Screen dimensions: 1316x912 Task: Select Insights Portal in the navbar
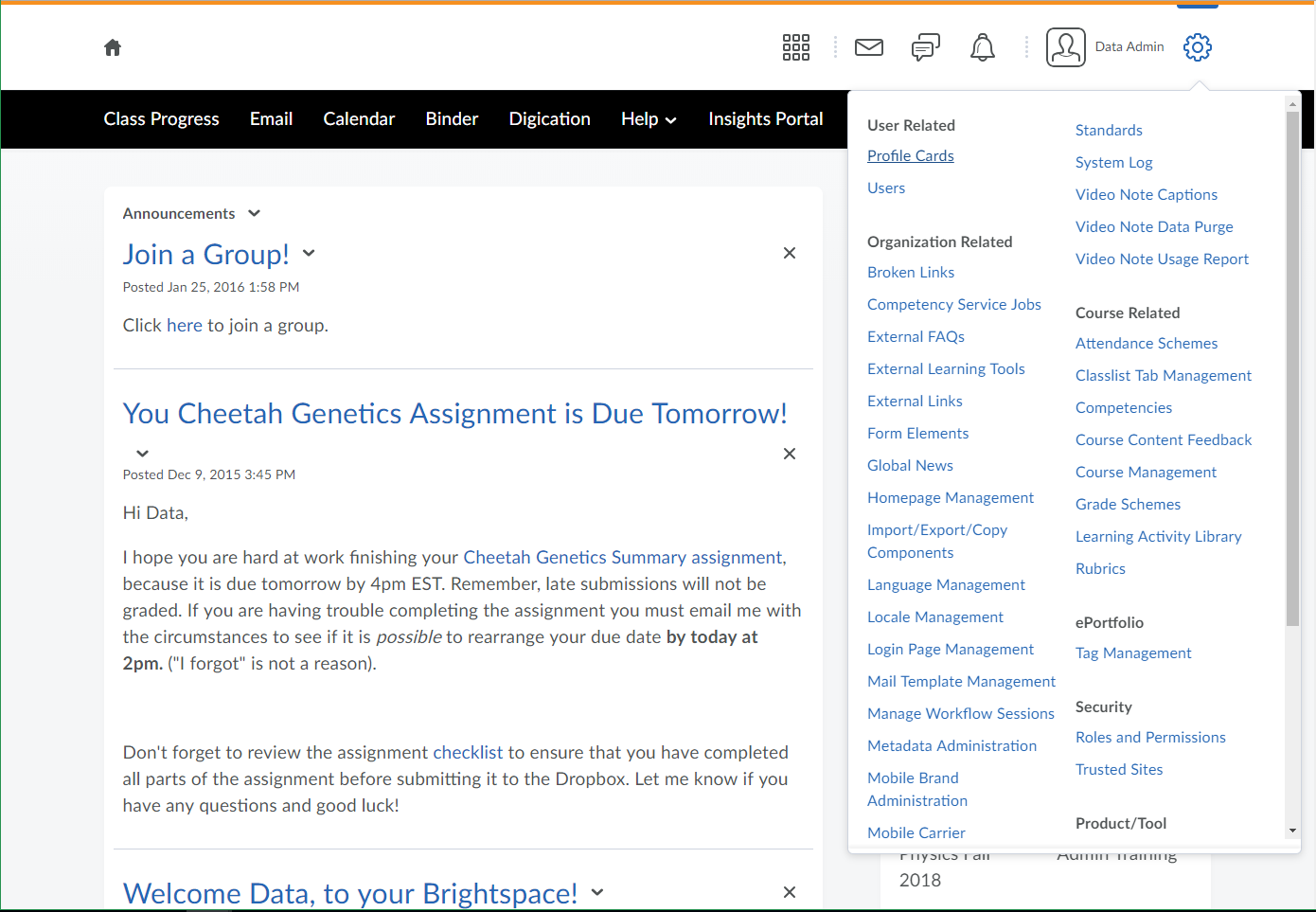coord(765,119)
